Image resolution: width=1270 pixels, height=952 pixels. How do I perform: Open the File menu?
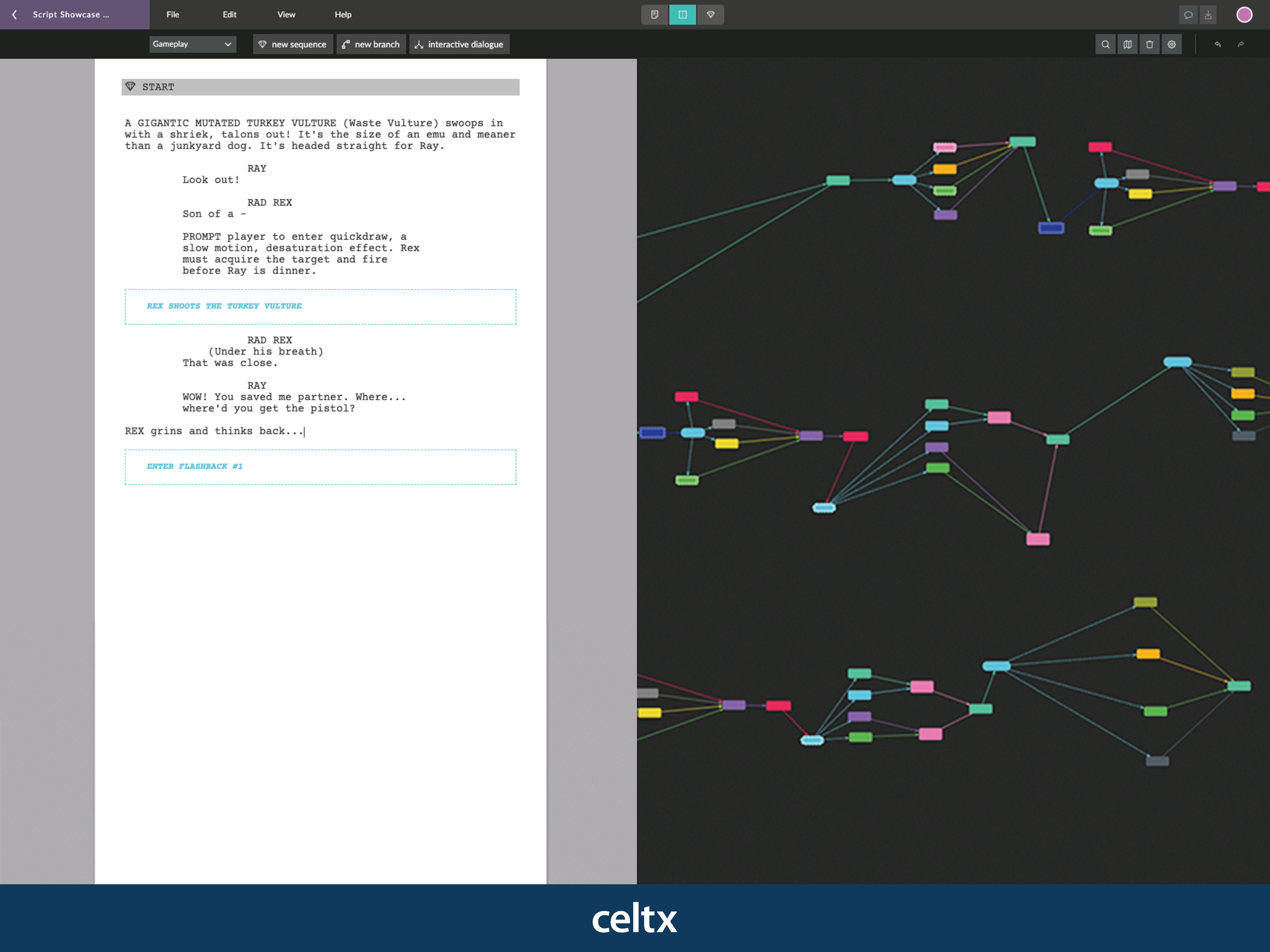(172, 15)
